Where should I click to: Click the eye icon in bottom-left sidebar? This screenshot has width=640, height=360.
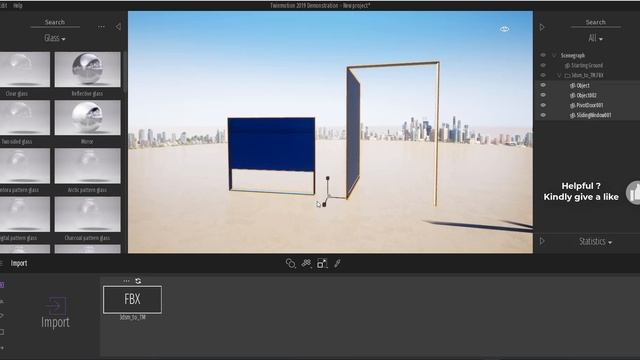click(2, 316)
